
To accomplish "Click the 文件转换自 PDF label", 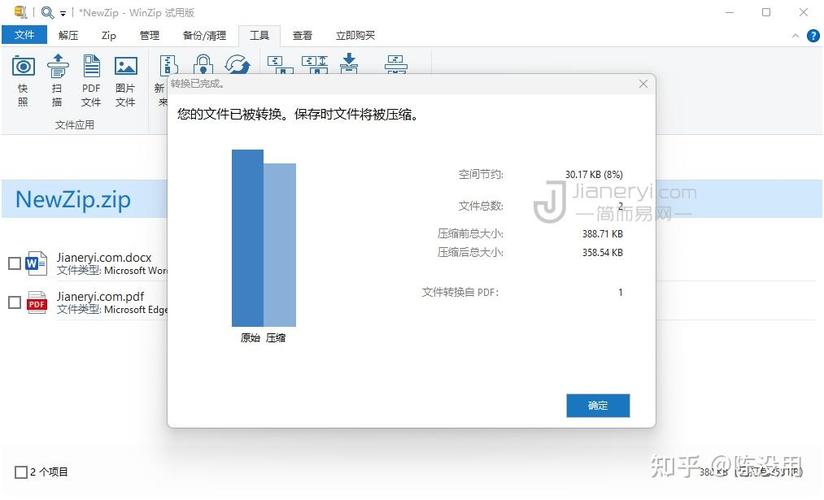I will pos(460,292).
